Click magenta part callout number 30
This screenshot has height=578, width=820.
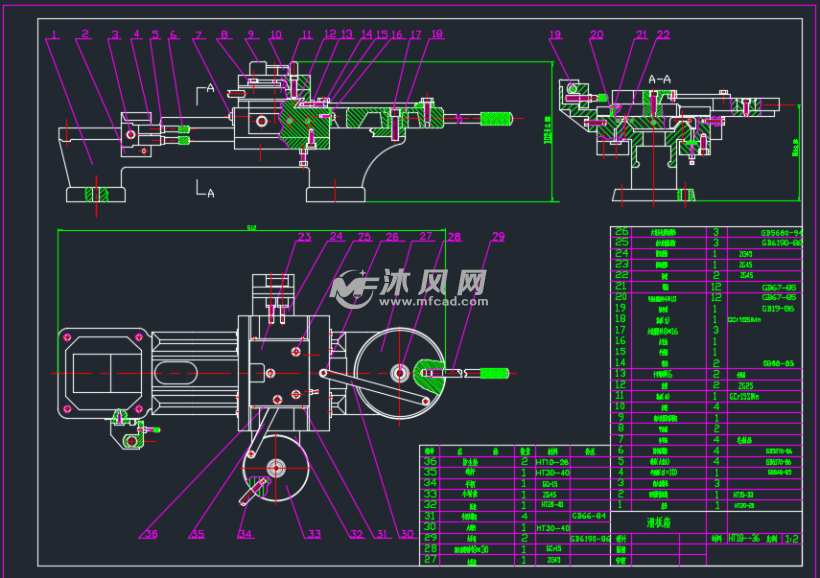coord(407,534)
